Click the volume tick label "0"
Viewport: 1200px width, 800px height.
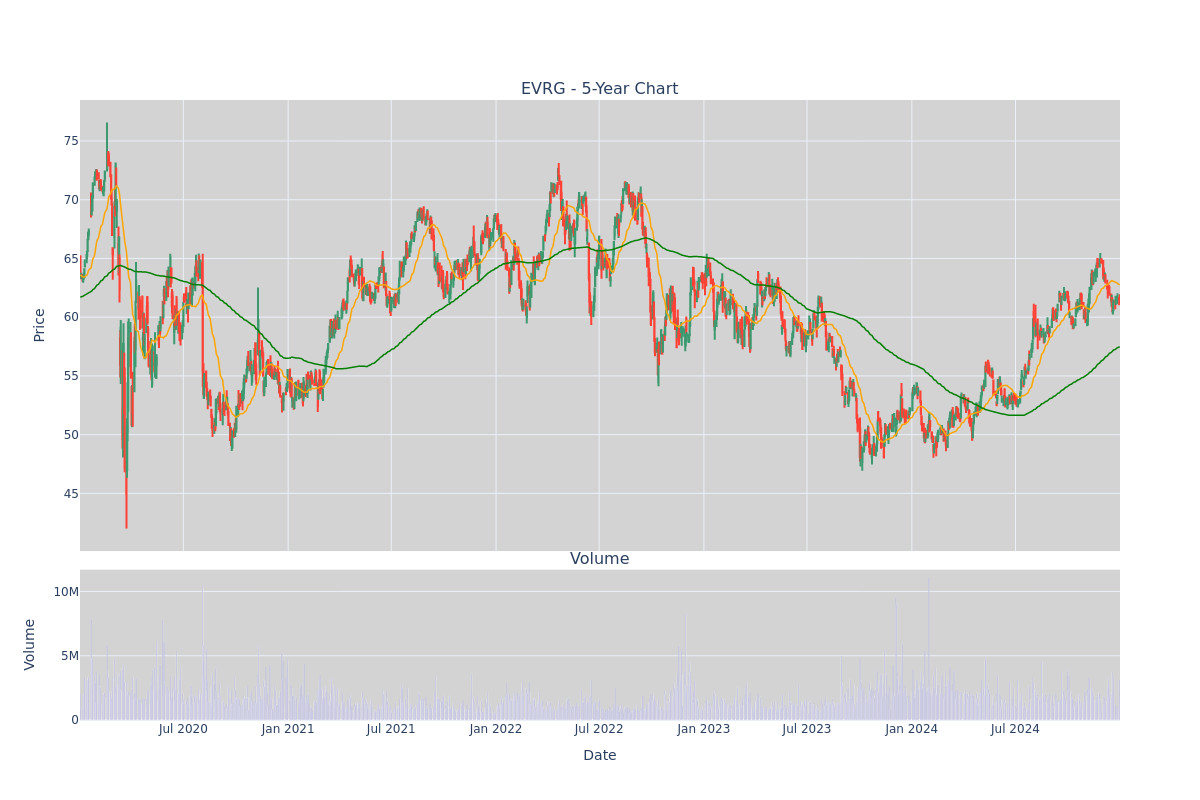75,720
